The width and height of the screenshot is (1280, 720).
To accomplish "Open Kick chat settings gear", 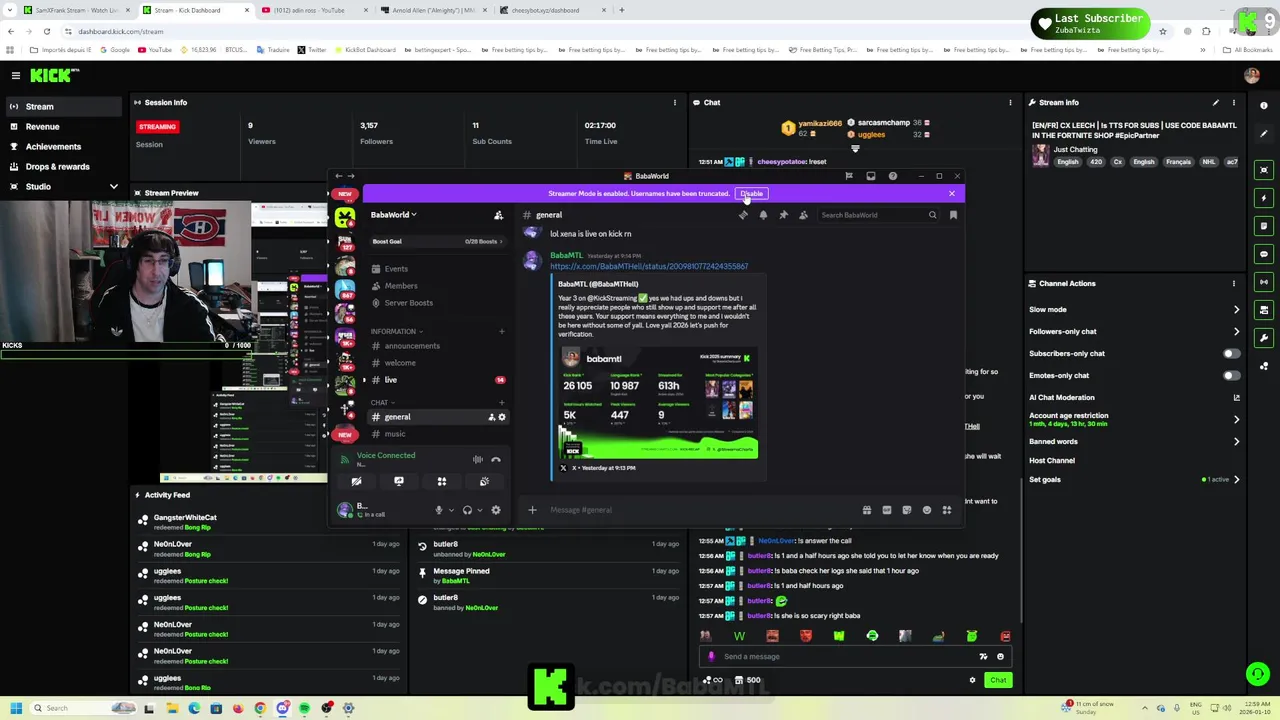I will point(972,680).
